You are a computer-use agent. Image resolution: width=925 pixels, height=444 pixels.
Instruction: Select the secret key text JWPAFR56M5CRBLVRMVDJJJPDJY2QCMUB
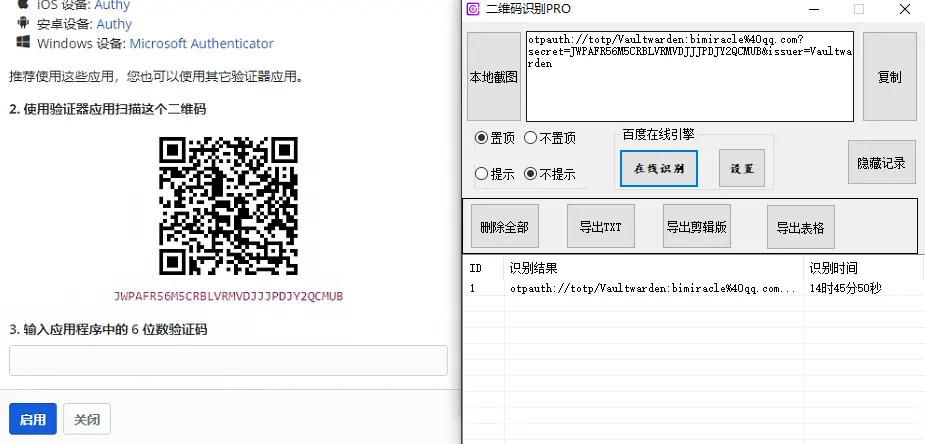pyautogui.click(x=228, y=296)
